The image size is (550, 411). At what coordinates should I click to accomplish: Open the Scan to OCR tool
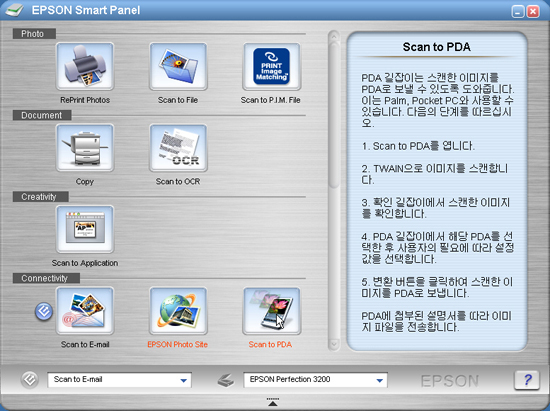178,148
